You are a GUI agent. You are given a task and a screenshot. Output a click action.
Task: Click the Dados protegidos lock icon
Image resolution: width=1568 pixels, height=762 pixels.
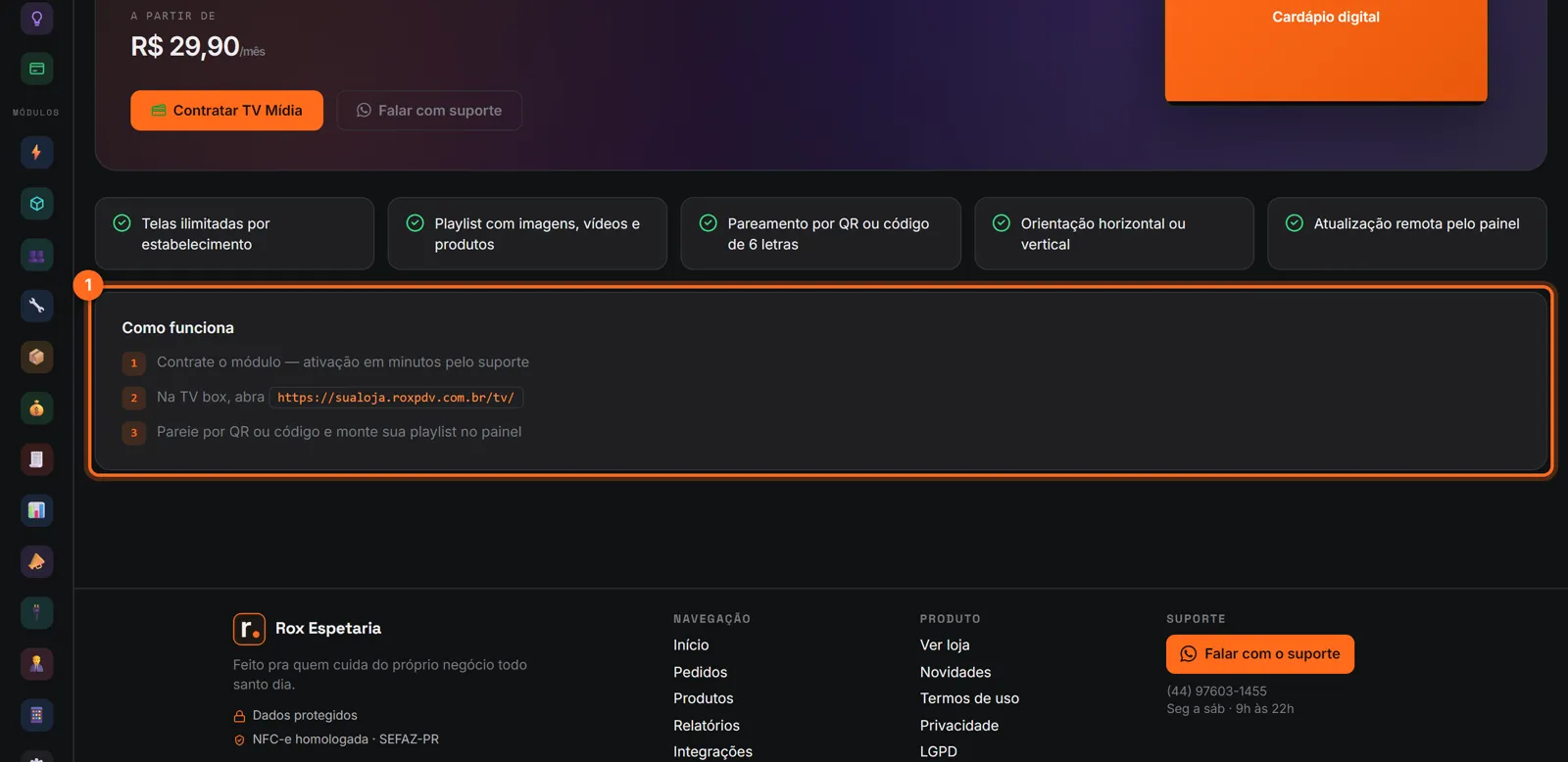click(239, 716)
